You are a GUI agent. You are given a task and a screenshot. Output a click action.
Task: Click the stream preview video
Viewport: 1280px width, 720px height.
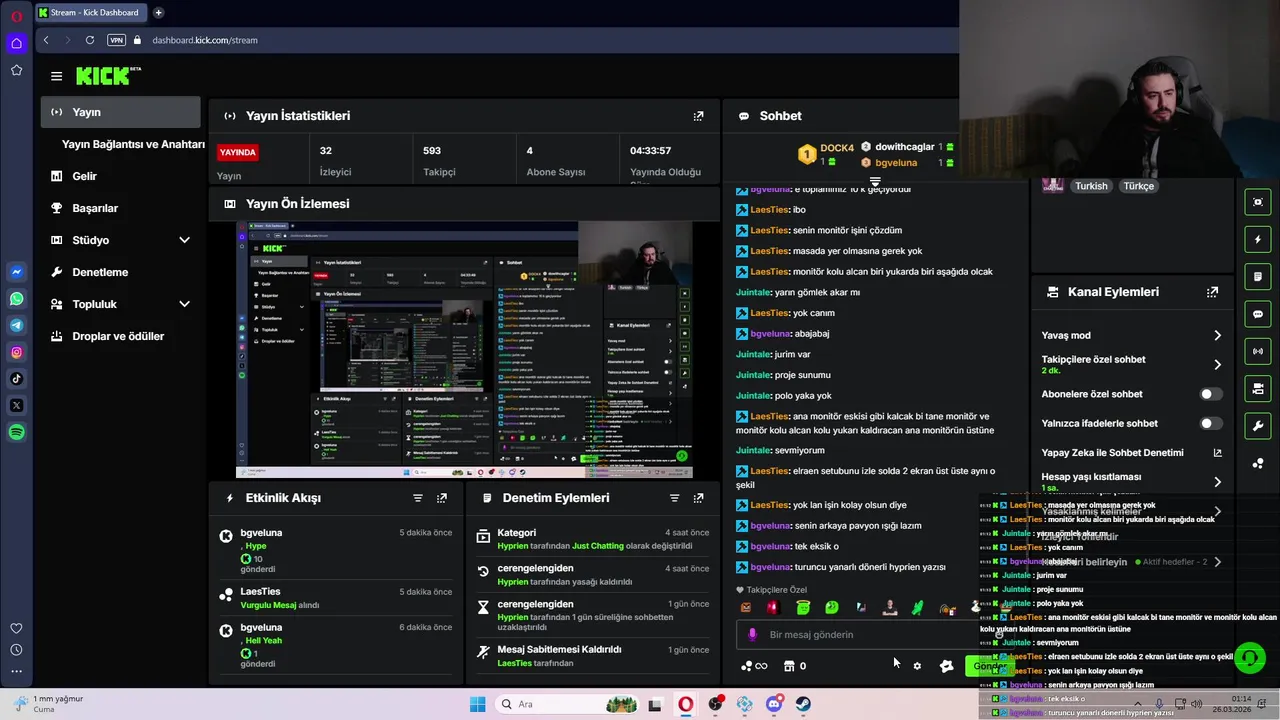(x=464, y=350)
